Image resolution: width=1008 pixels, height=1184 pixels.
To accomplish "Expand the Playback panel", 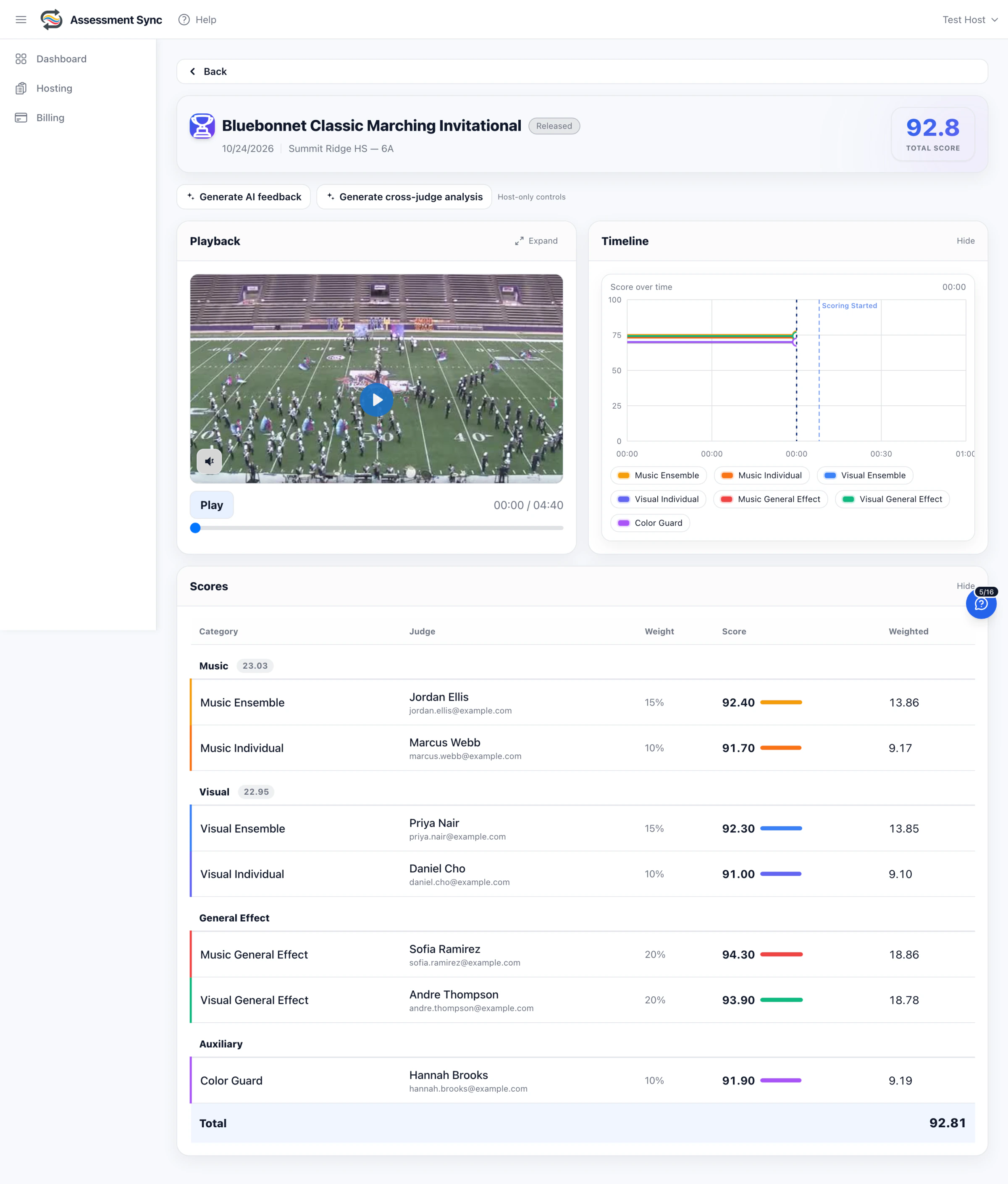I will click(x=536, y=241).
